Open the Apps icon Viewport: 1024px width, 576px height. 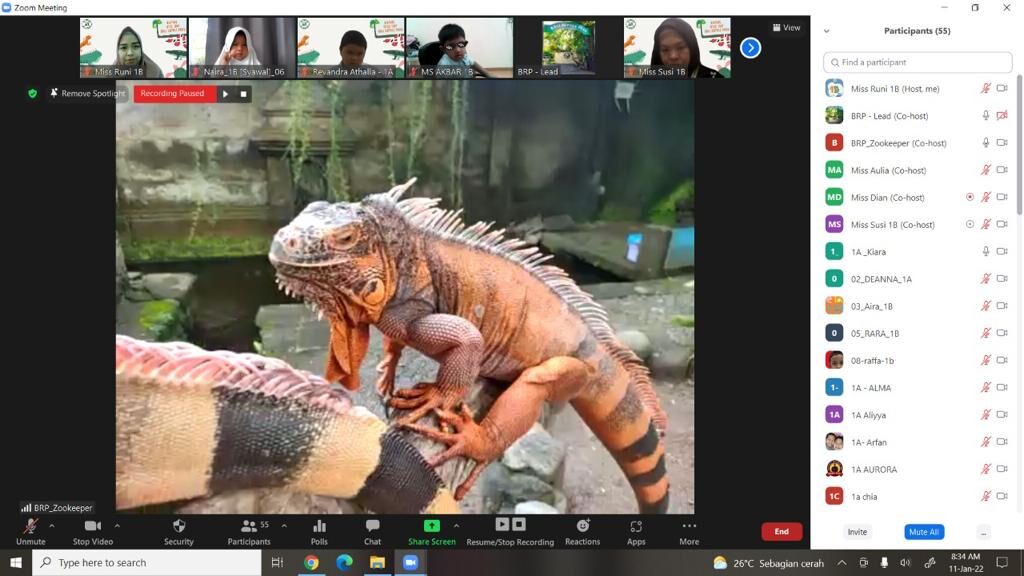tap(636, 526)
